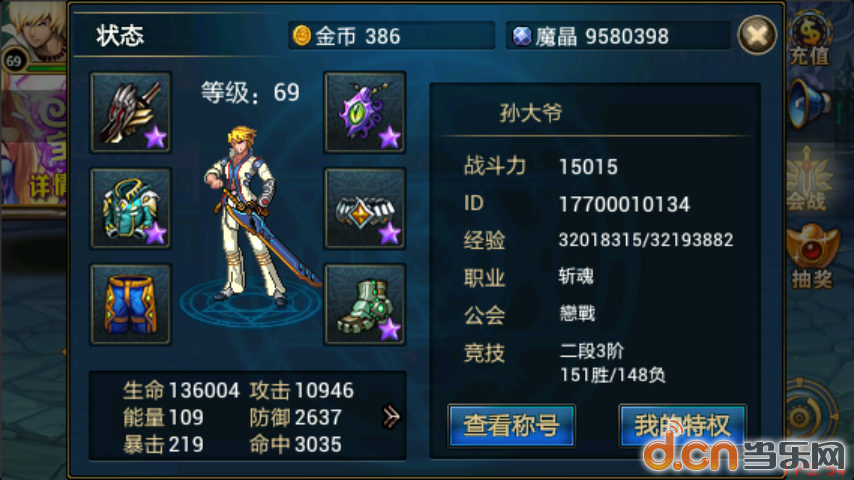Viewport: 854px width, 480px height.
Task: Open the green boots equipment slot
Action: (365, 305)
